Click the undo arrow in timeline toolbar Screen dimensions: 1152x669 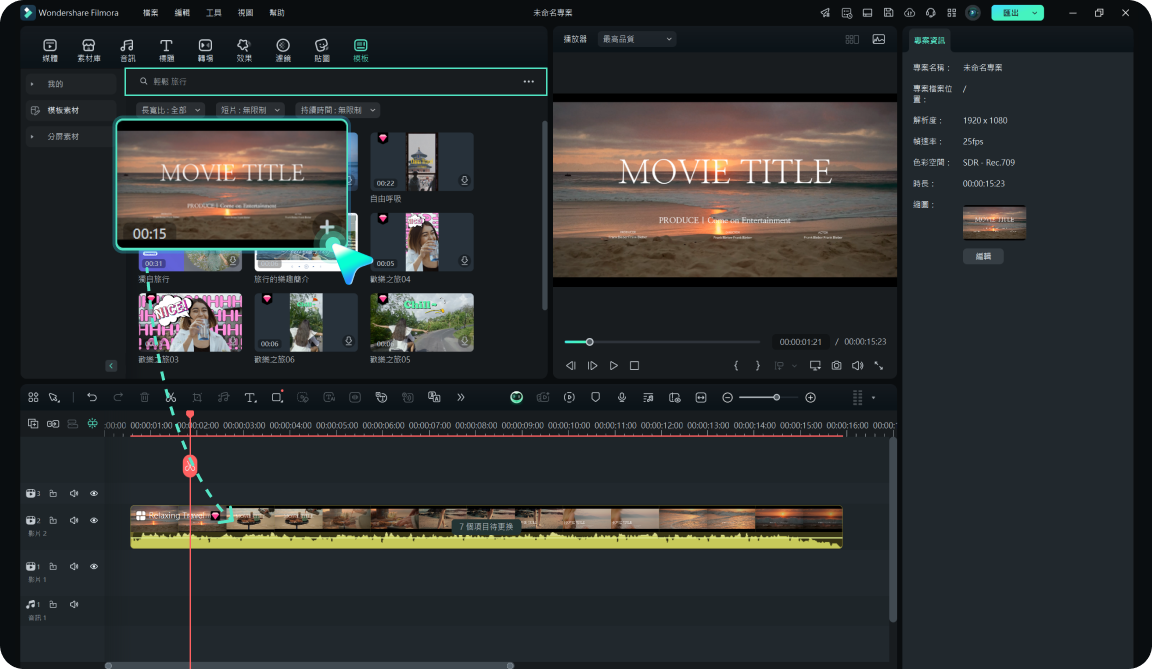coord(92,397)
